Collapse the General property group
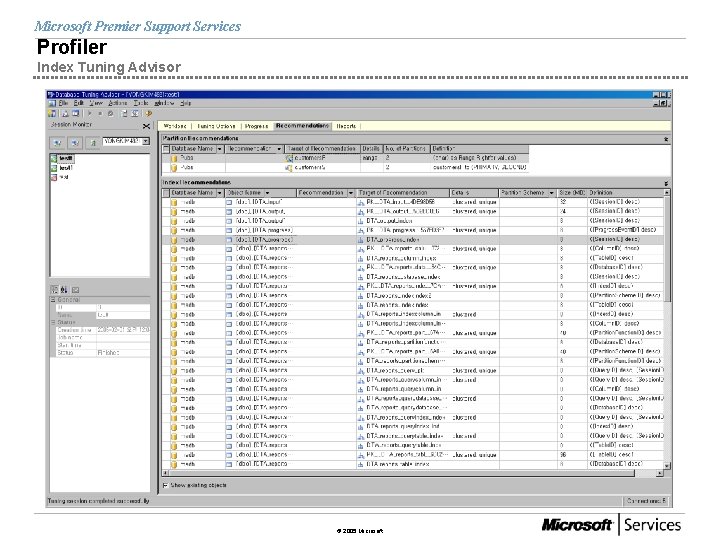 [x=53, y=299]
